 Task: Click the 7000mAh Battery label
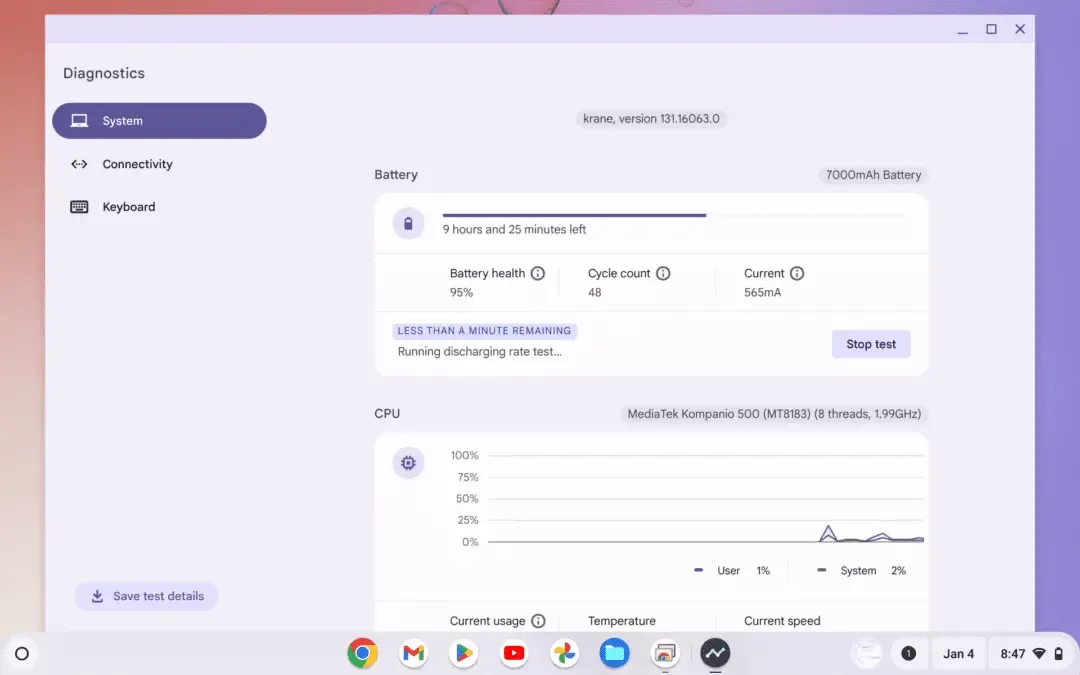[873, 175]
